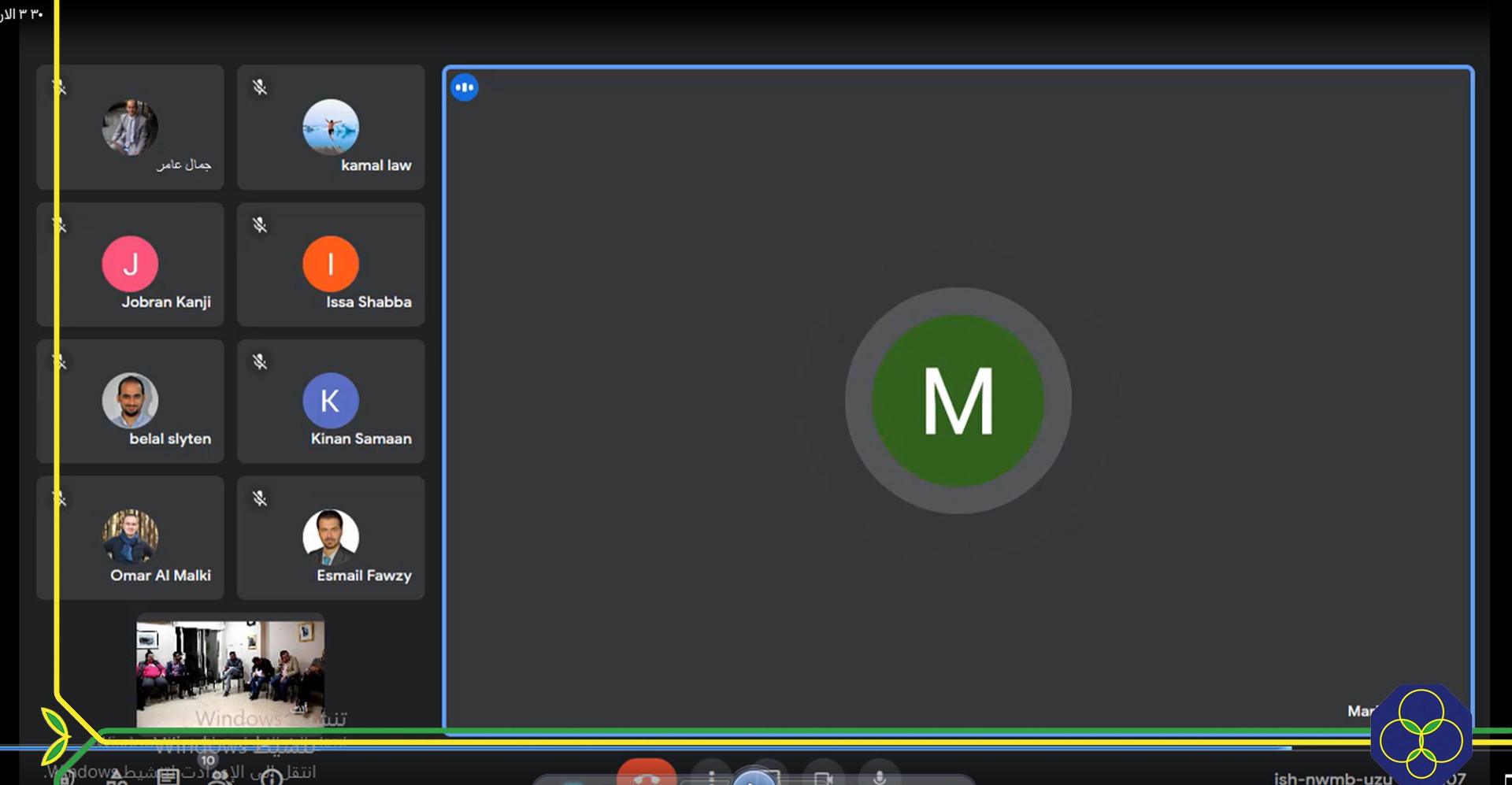Click the meeting code ish-nwmb-uzu
1512x785 pixels.
(x=1332, y=778)
